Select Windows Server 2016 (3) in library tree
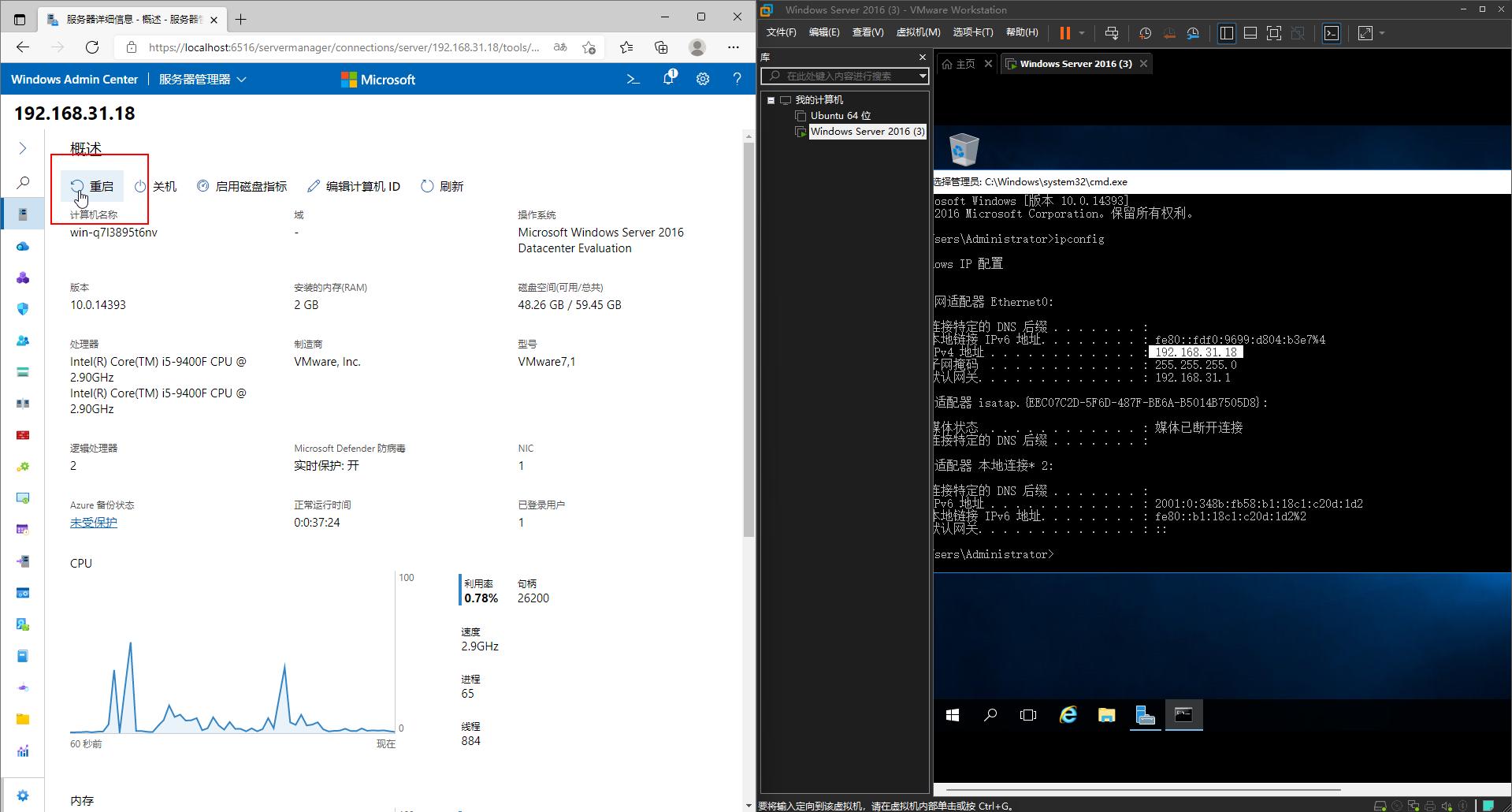This screenshot has width=1512, height=812. pos(867,132)
